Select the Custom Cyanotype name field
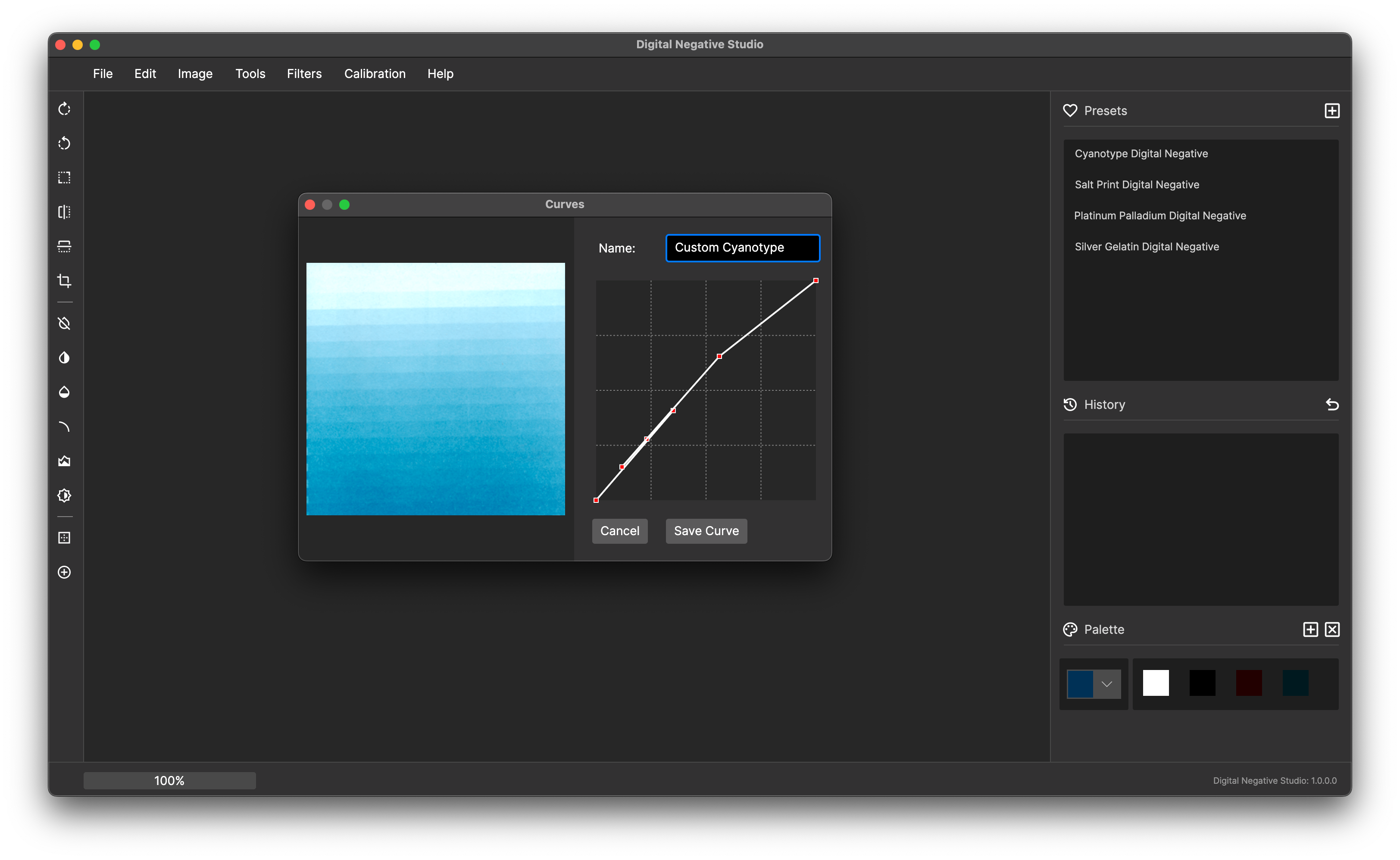This screenshot has width=1400, height=860. 742,247
